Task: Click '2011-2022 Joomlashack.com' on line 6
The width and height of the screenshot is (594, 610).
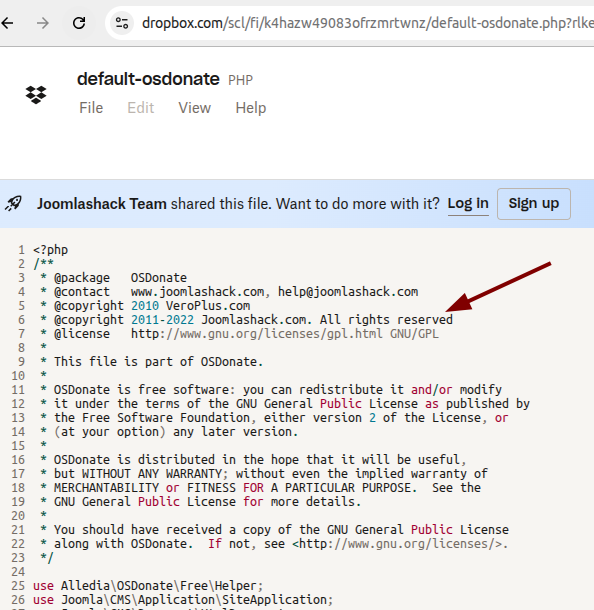Action: pos(222,320)
